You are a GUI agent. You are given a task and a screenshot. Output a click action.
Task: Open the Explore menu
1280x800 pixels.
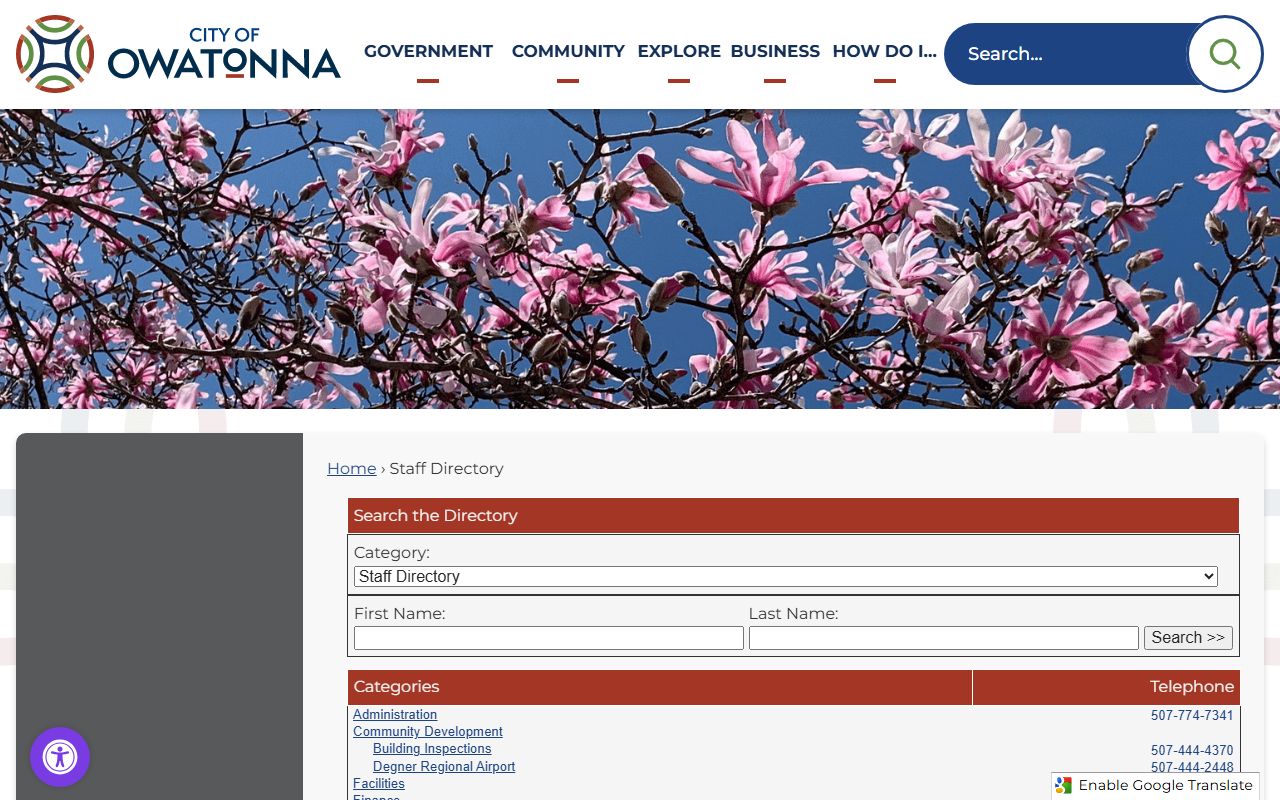679,51
